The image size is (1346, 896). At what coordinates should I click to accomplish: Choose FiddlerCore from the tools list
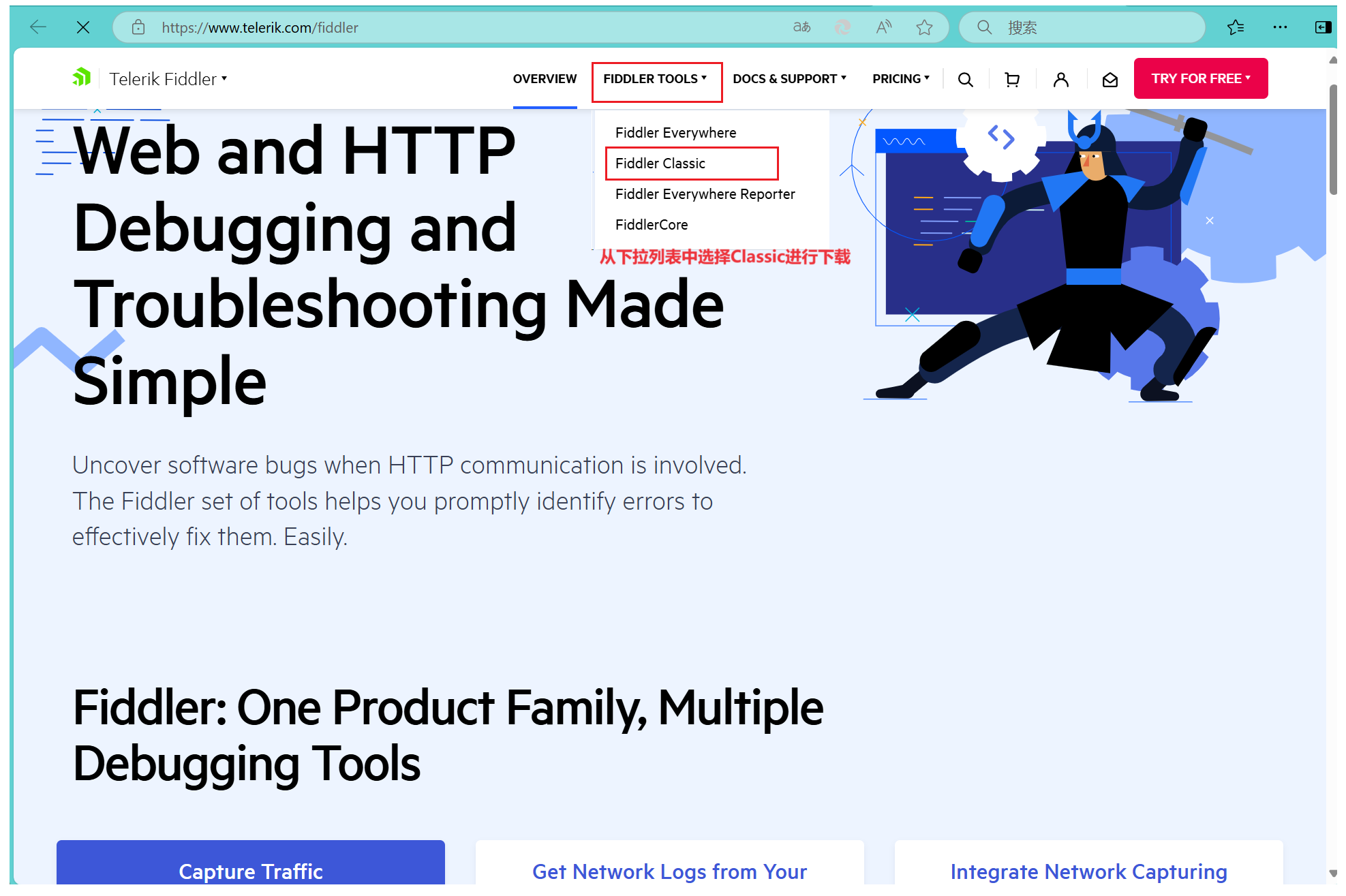pos(651,225)
